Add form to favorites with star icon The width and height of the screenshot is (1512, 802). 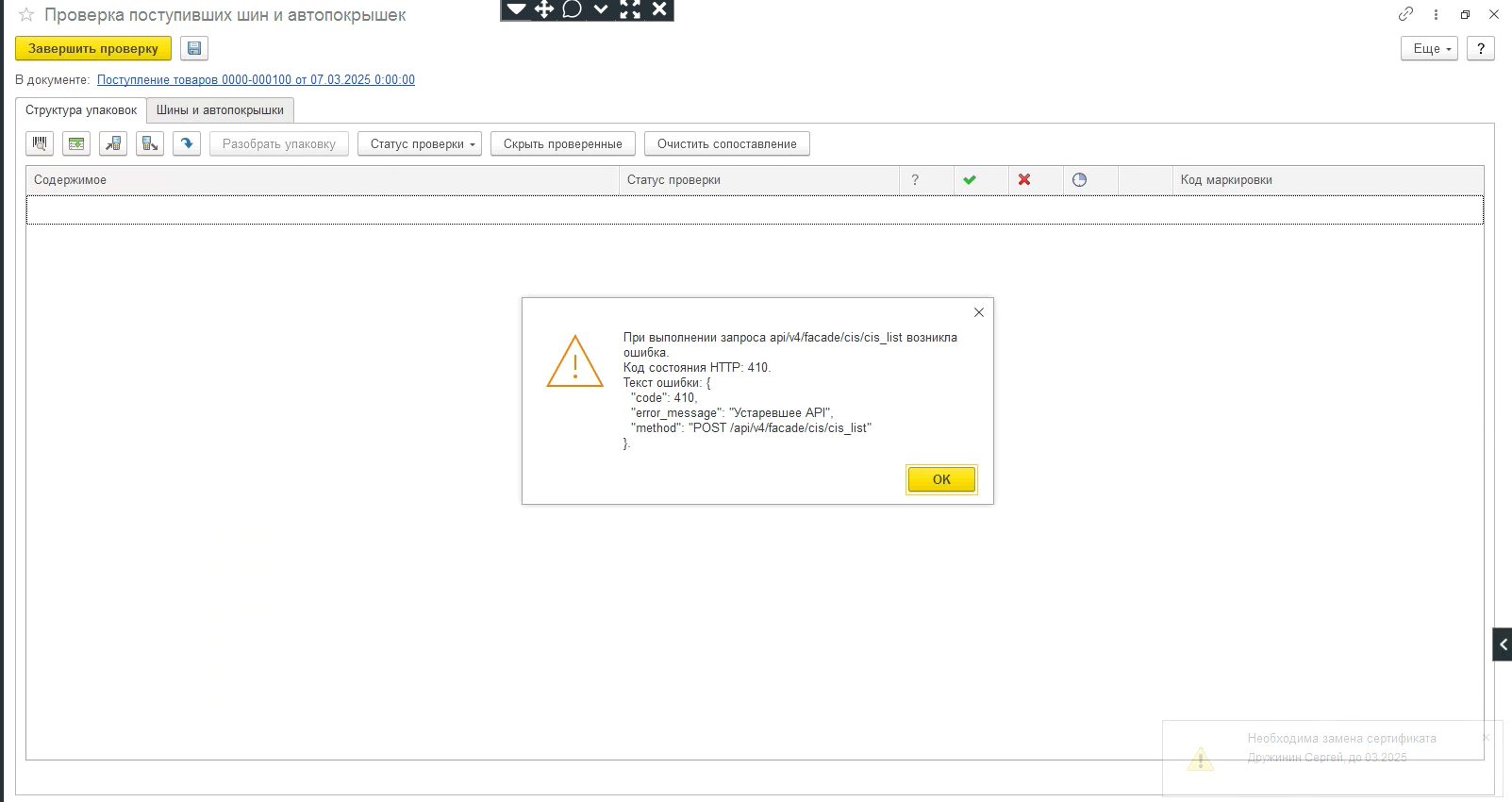(26, 15)
